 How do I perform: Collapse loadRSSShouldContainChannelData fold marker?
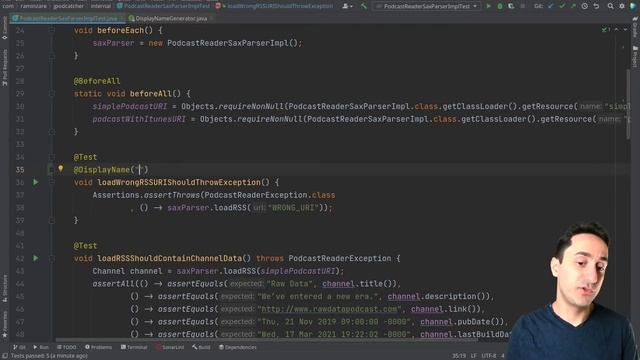[52, 258]
